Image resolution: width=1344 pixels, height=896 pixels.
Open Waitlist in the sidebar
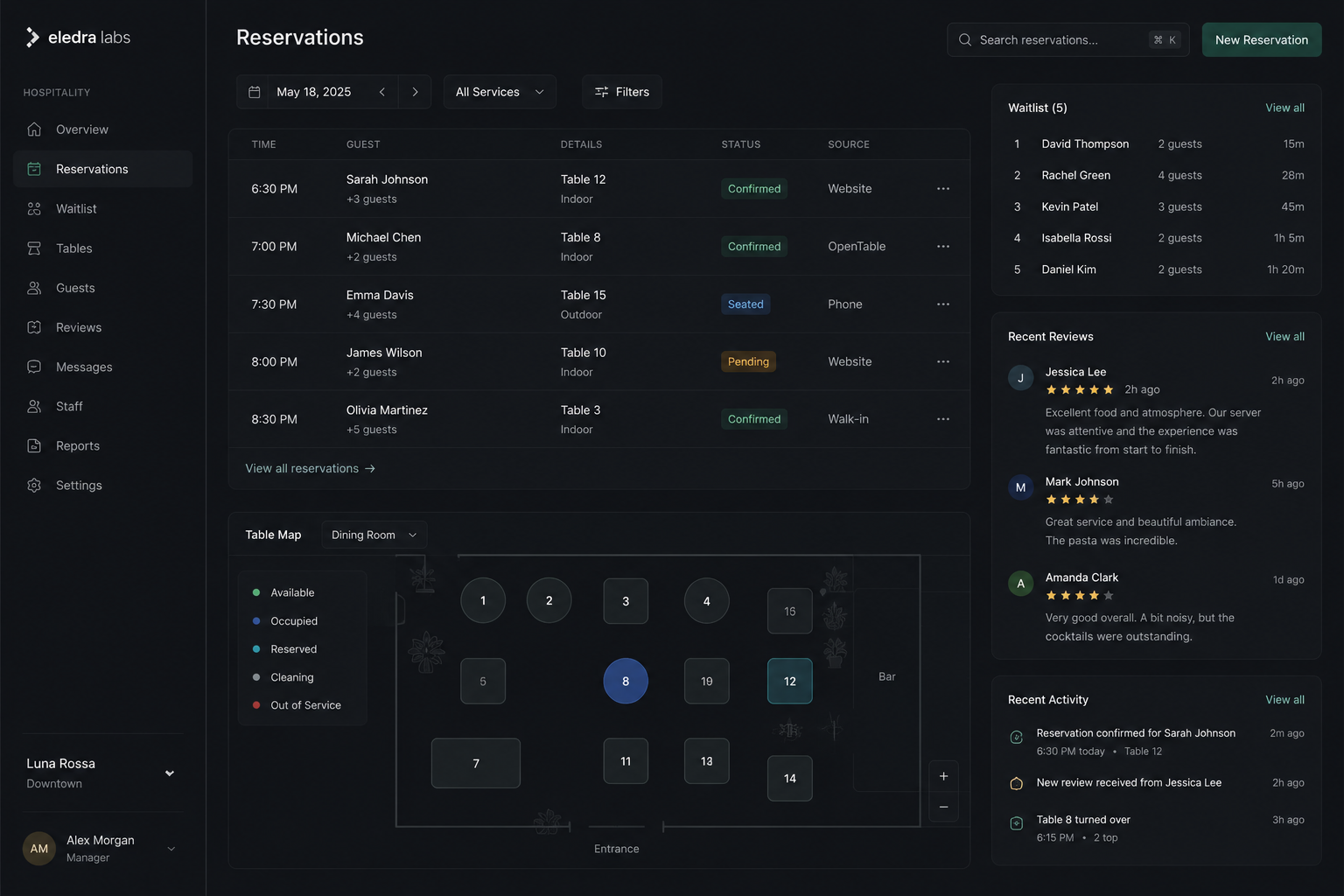pos(103,208)
